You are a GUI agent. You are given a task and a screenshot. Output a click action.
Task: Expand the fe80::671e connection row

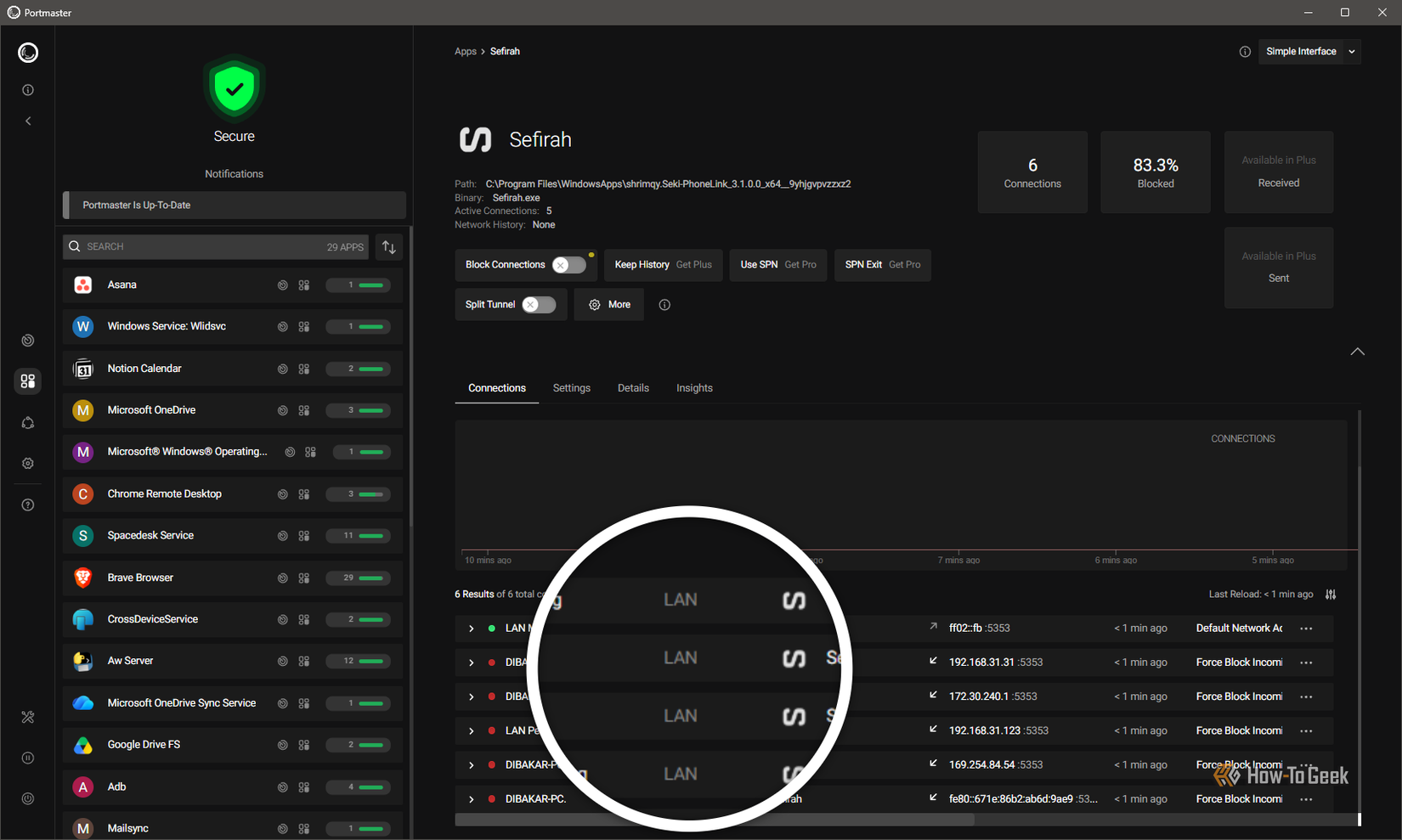click(x=471, y=800)
